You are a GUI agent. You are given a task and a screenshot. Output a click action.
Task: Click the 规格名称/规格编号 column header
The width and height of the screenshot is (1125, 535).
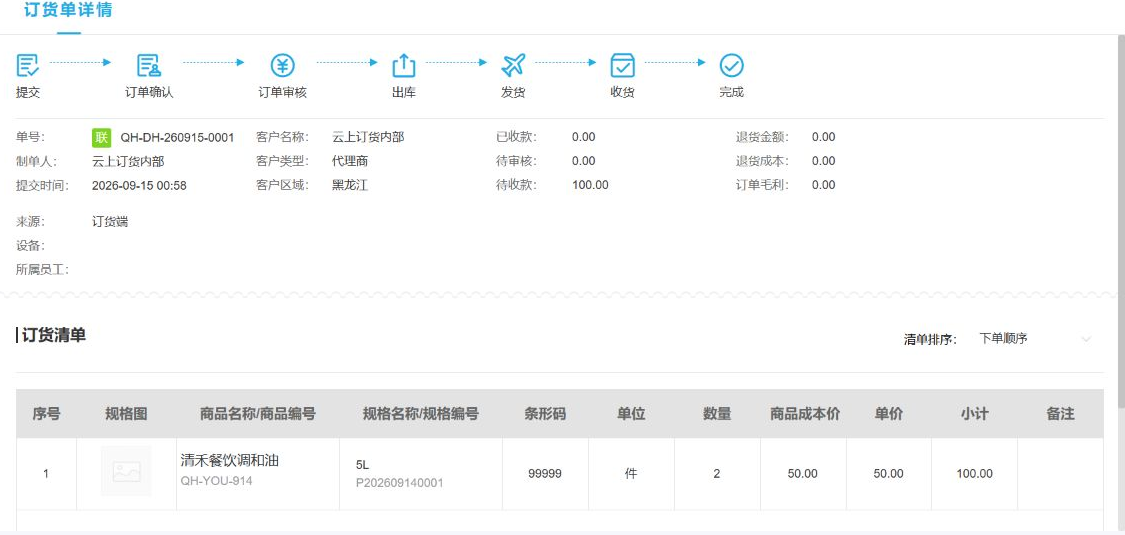pyautogui.click(x=420, y=414)
